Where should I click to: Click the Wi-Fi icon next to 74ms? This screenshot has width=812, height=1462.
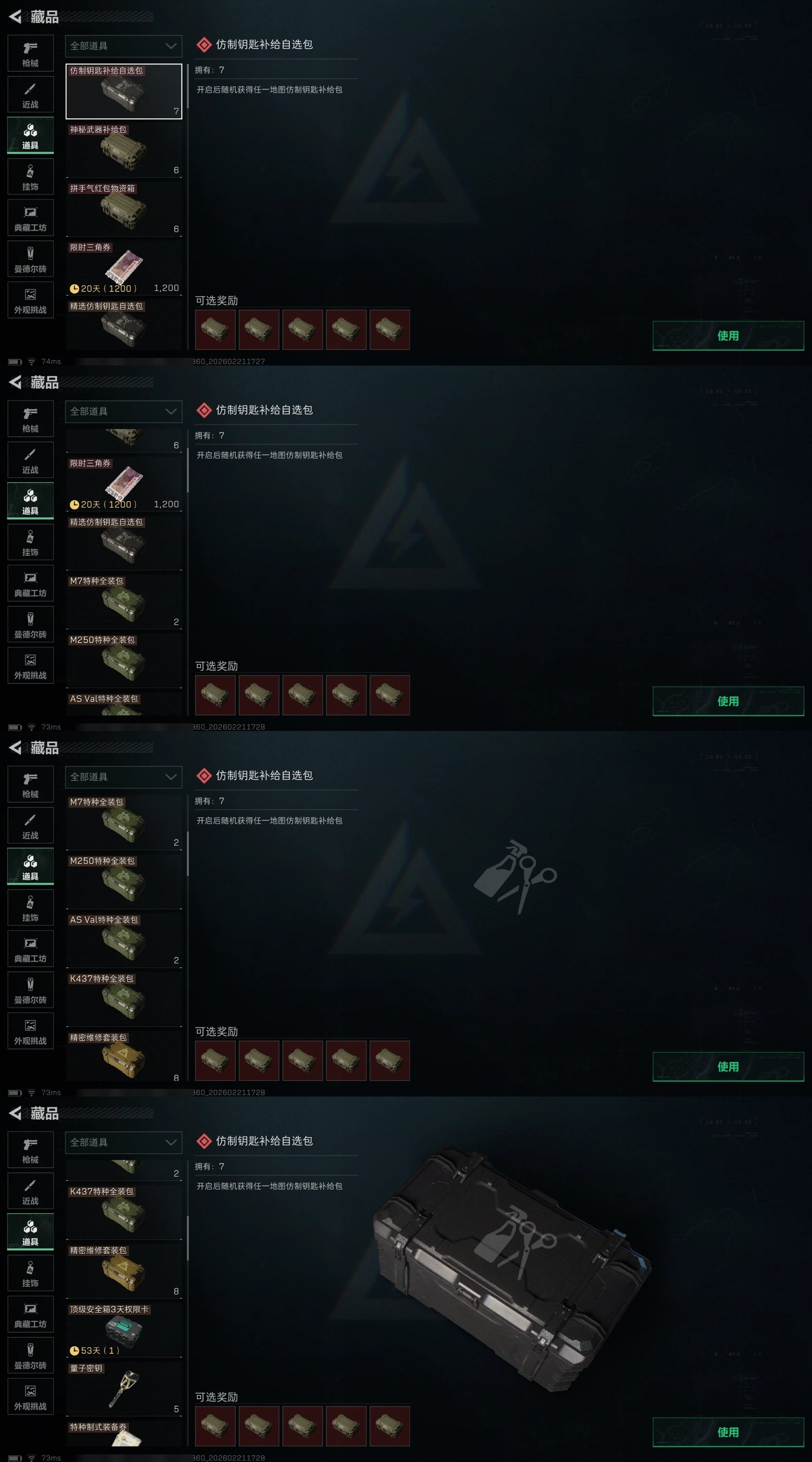[32, 361]
